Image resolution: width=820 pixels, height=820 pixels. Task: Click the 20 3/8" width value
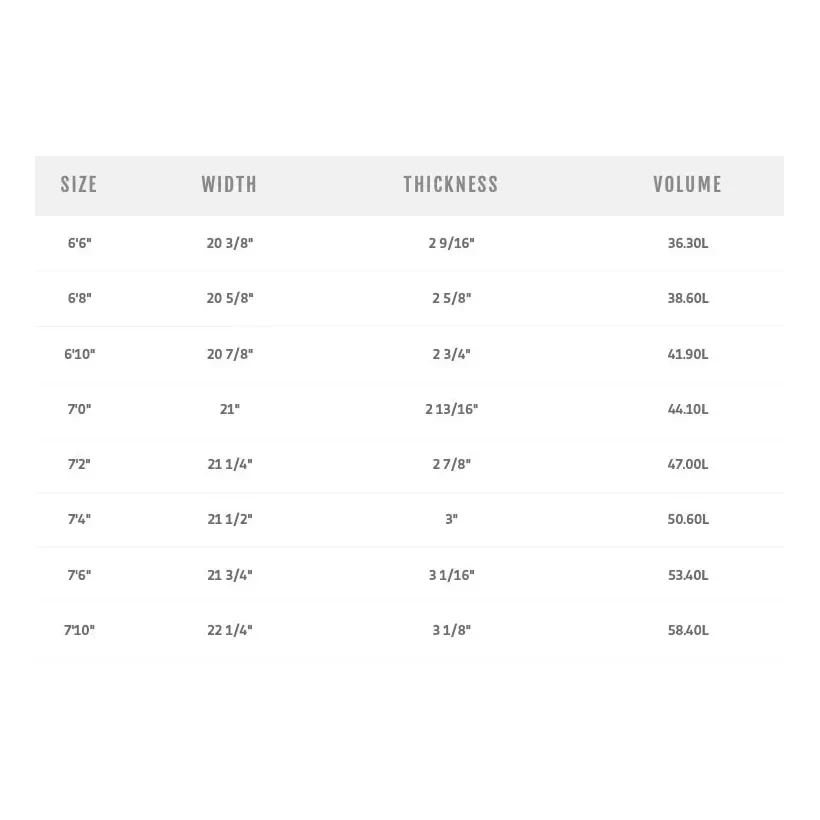tap(230, 243)
